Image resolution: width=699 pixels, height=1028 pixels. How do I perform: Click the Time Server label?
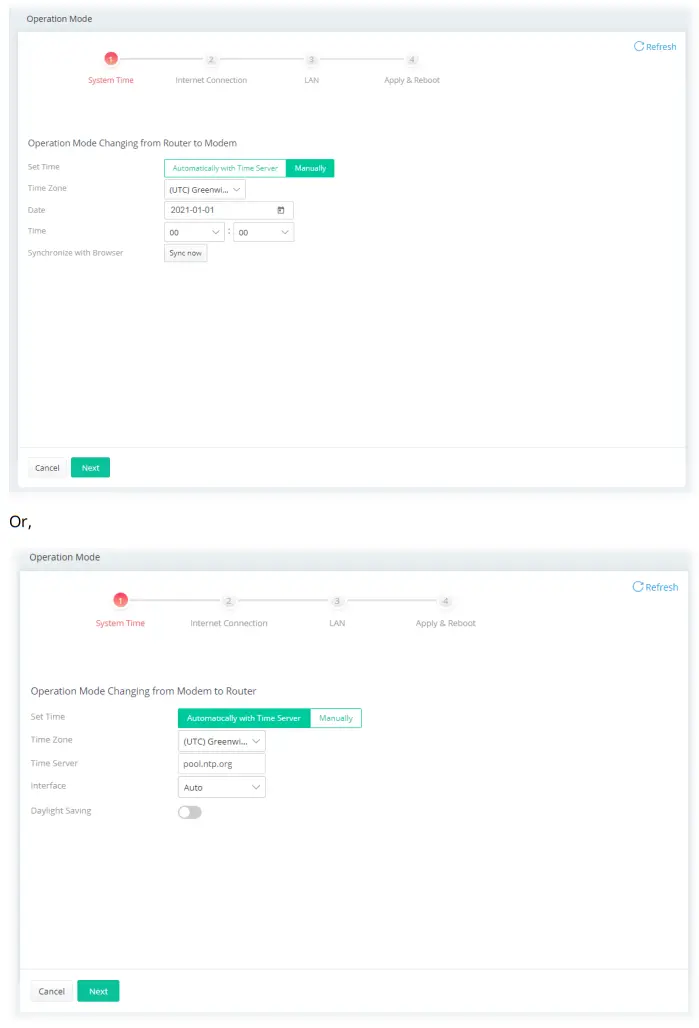[x=54, y=763]
